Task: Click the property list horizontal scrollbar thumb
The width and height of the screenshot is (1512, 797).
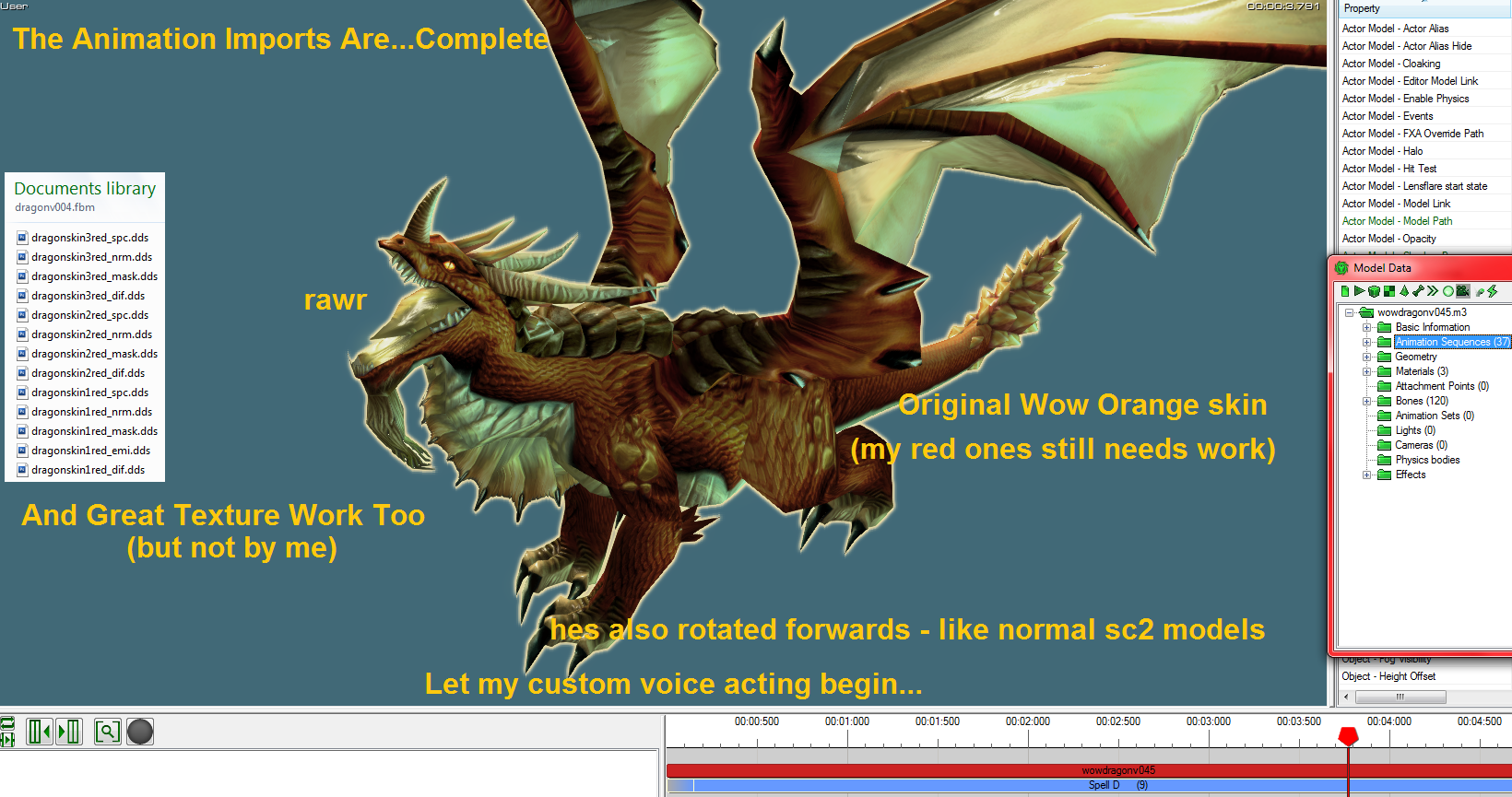Action: (x=1400, y=697)
